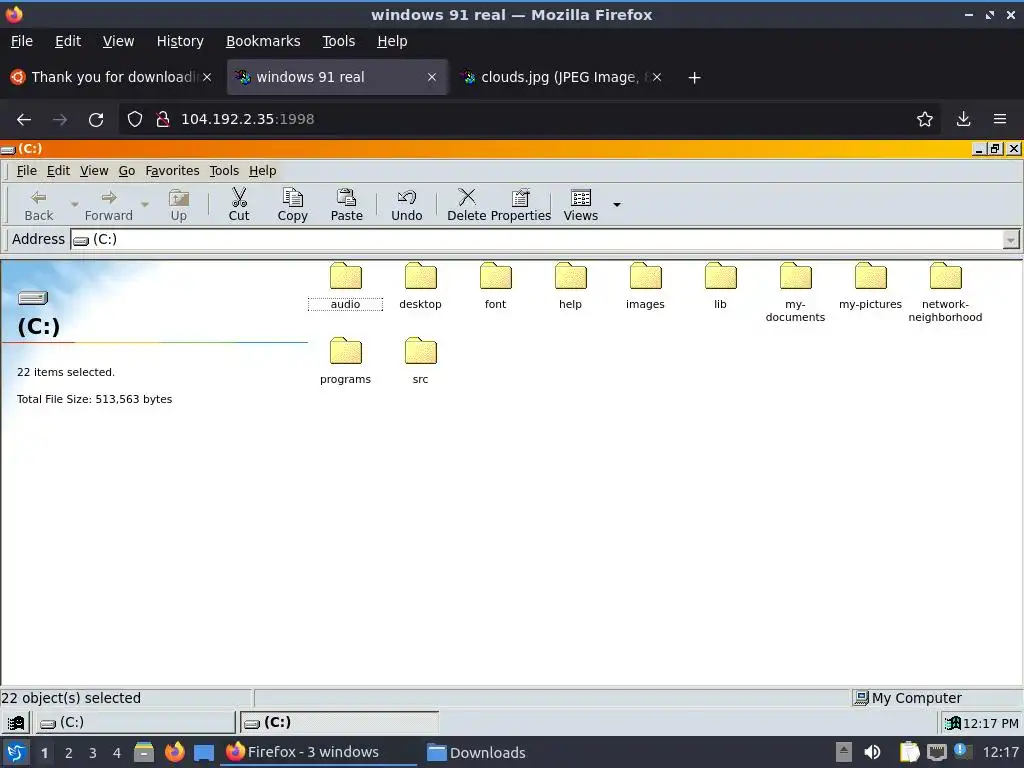Viewport: 1024px width, 768px height.
Task: Open a new Firefox tab
Action: [x=694, y=78]
